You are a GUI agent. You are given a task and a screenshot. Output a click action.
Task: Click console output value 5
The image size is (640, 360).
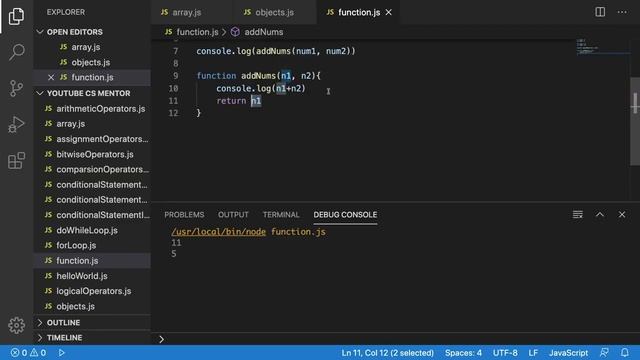click(x=174, y=254)
